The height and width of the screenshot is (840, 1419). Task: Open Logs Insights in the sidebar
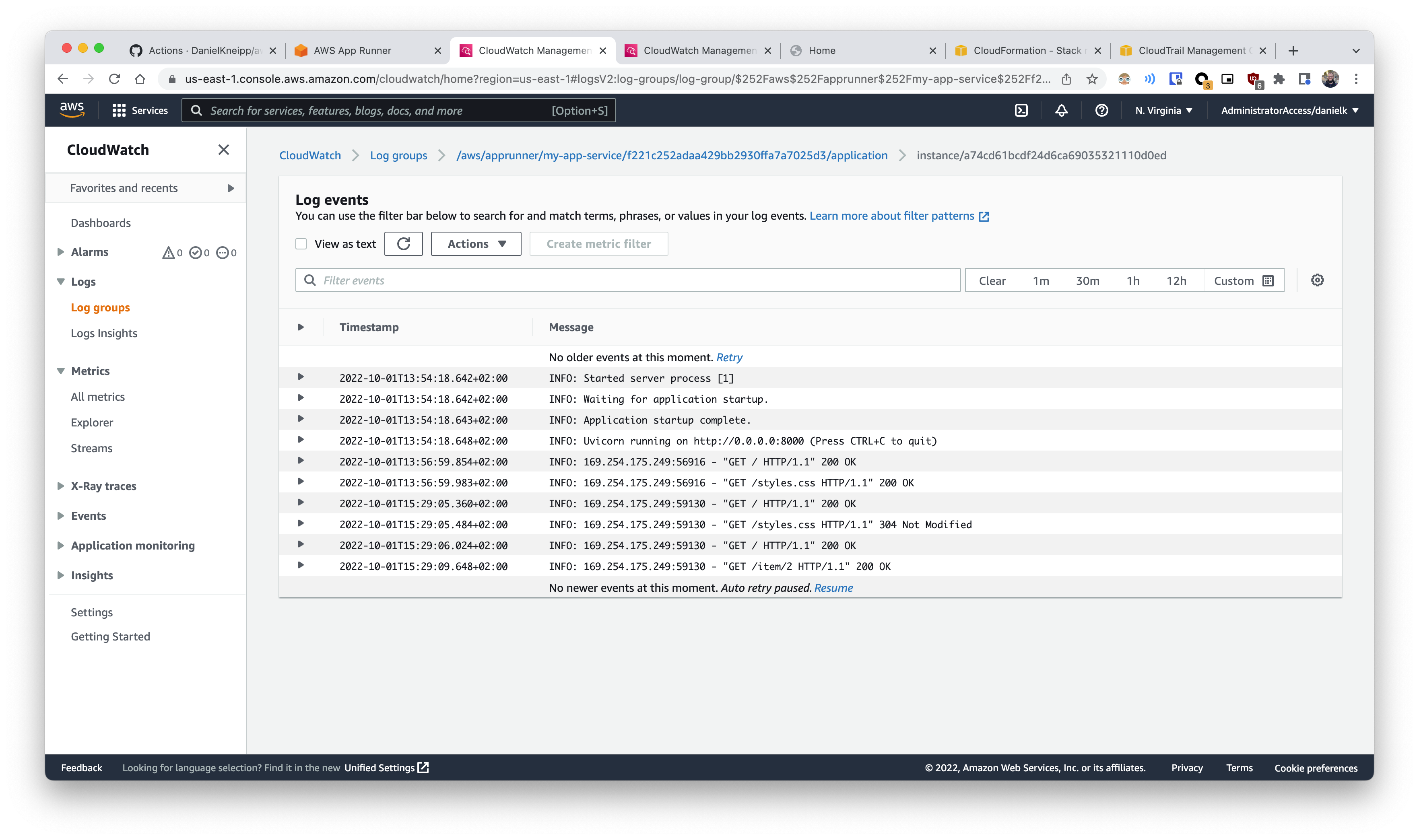tap(104, 334)
